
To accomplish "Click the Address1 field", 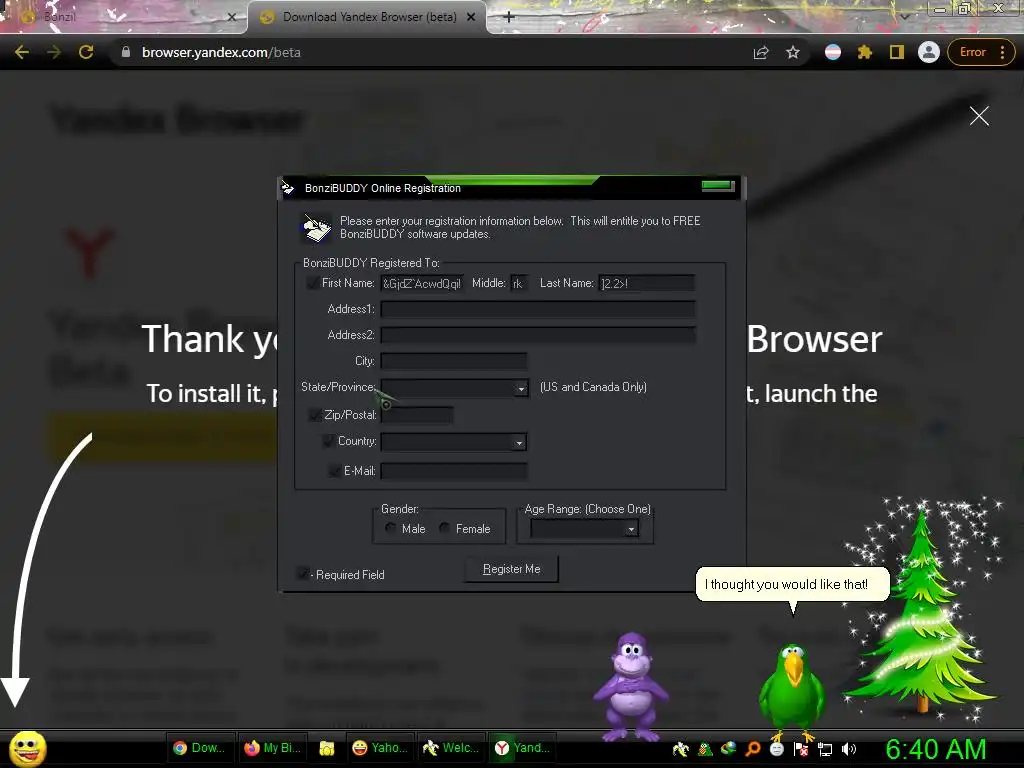I will pyautogui.click(x=538, y=309).
